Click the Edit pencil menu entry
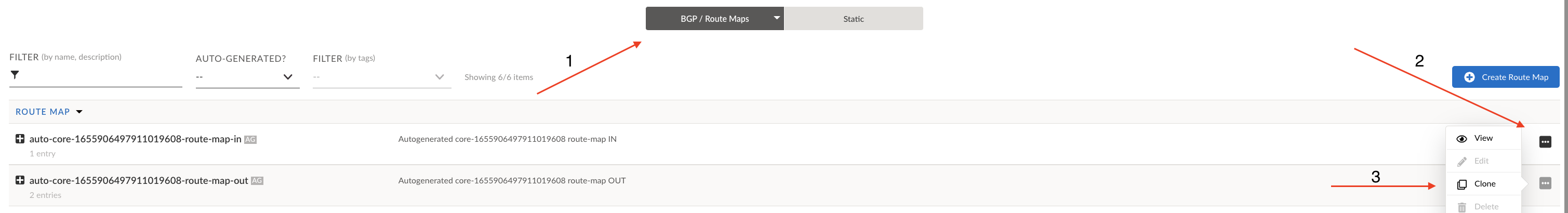Screen dimensions: 1568x213 (x=1481, y=161)
